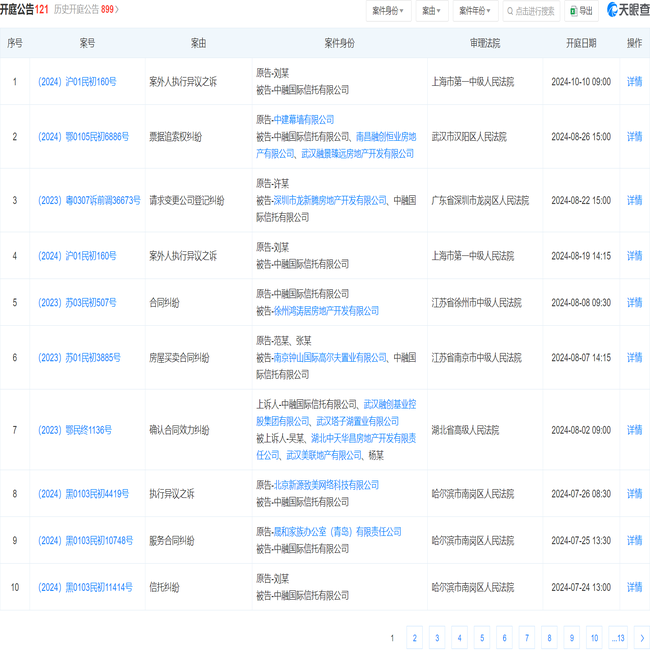Click 详情 for row 2 票据追索权纠纷
650x650 pixels.
coord(634,137)
